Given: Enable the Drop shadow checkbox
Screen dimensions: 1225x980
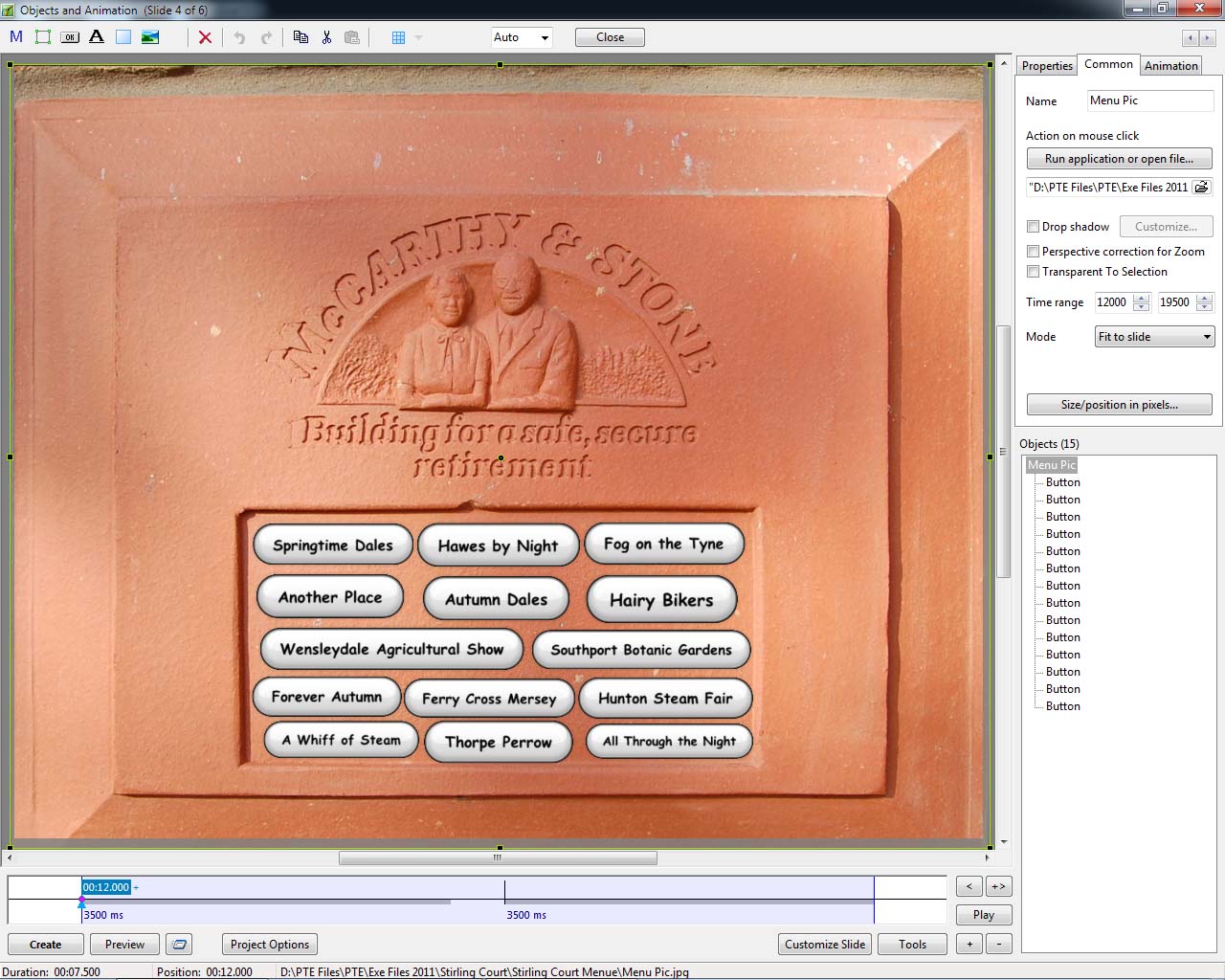Looking at the screenshot, I should click(x=1033, y=227).
